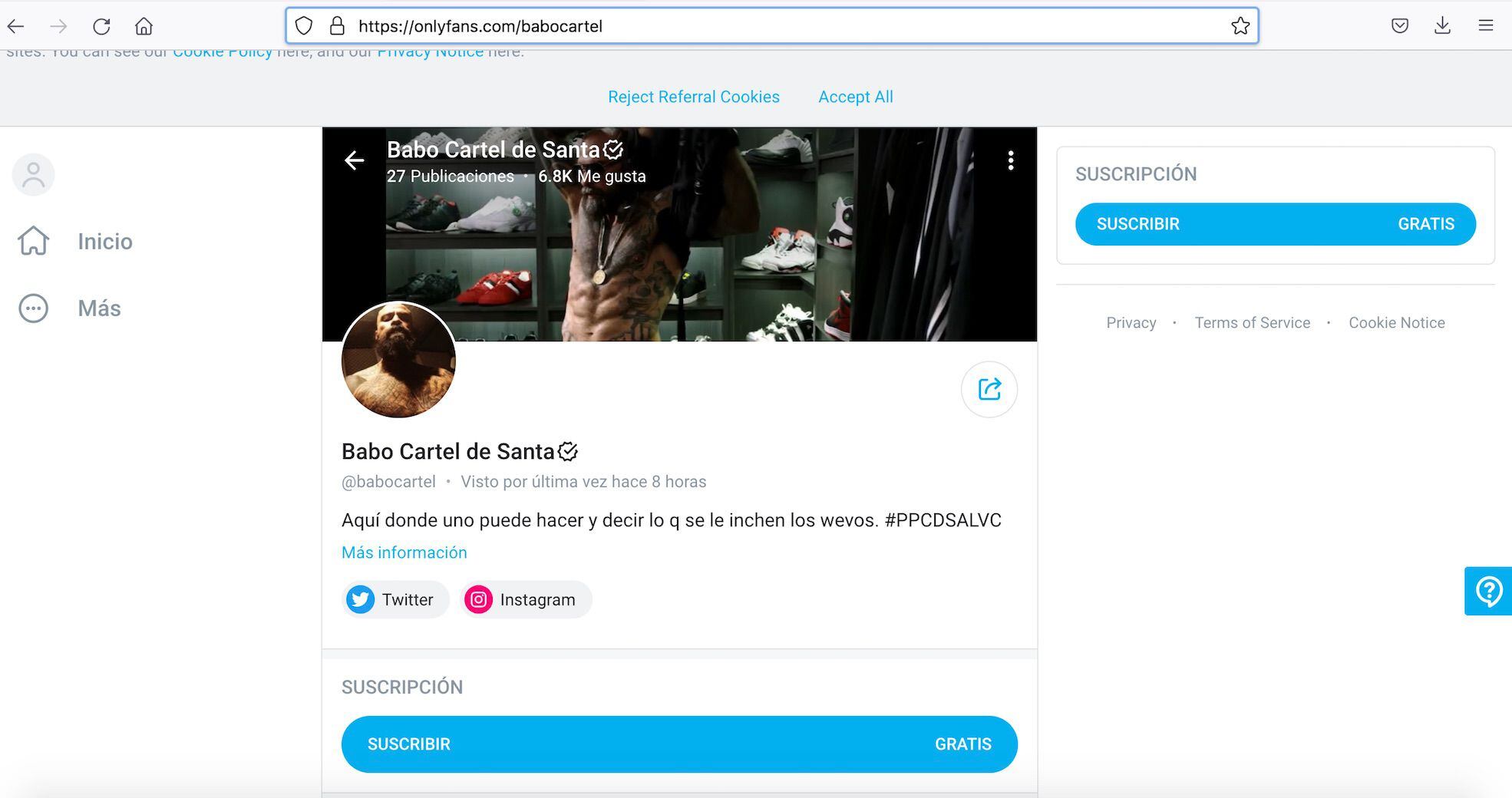Open the profile three-dot options menu
Image resolution: width=1512 pixels, height=798 pixels.
1011,160
